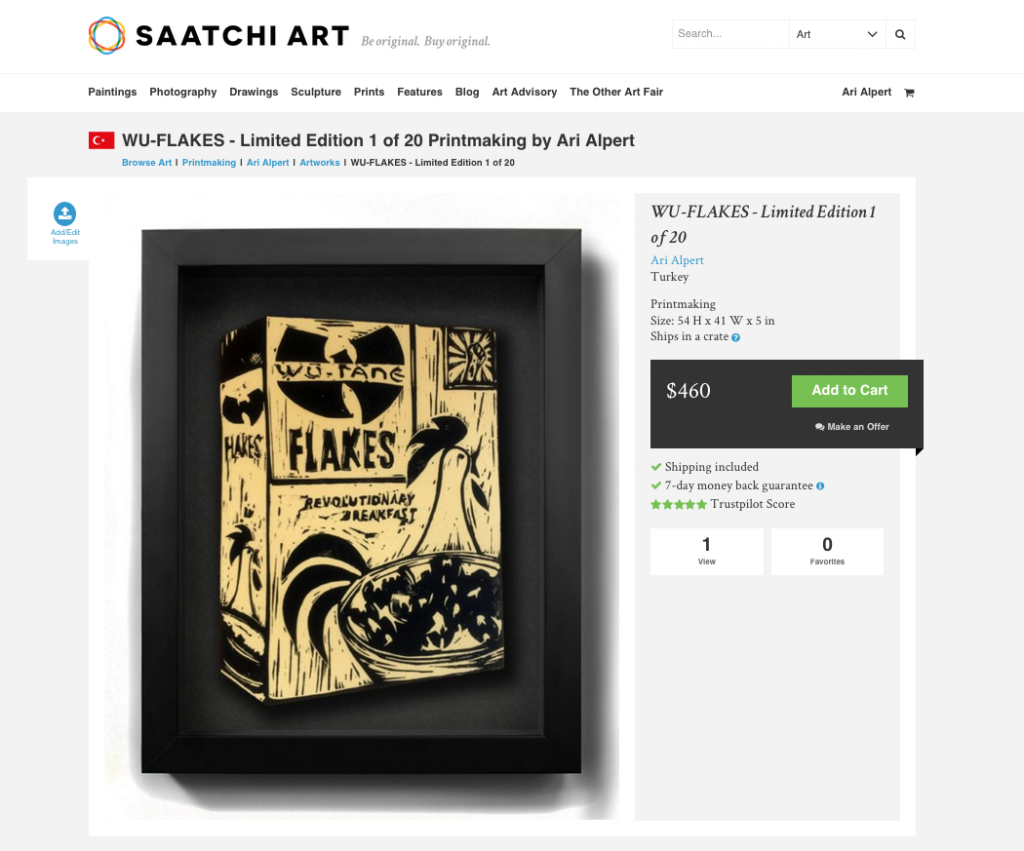Screen dimensions: 1024x851
Task: Click the Trustpilot green stars rating
Action: pos(679,504)
